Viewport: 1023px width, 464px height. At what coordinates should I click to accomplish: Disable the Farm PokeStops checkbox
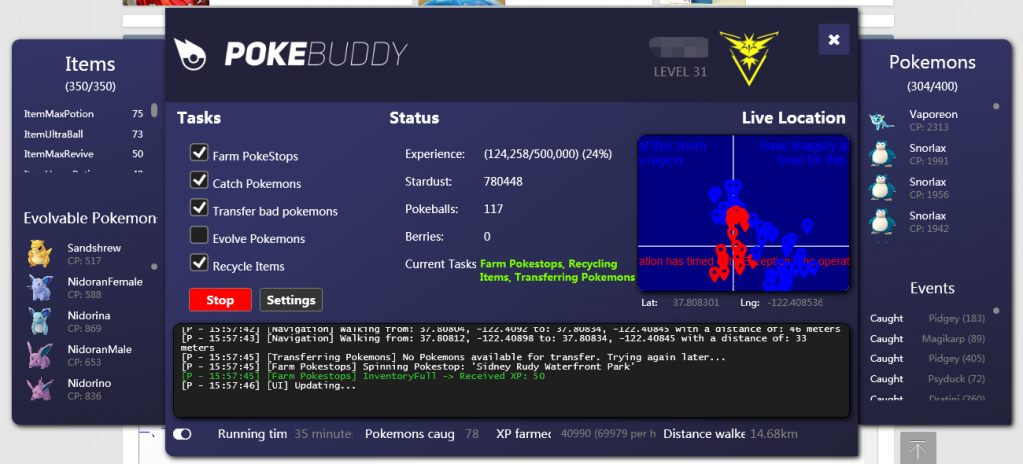(x=199, y=154)
